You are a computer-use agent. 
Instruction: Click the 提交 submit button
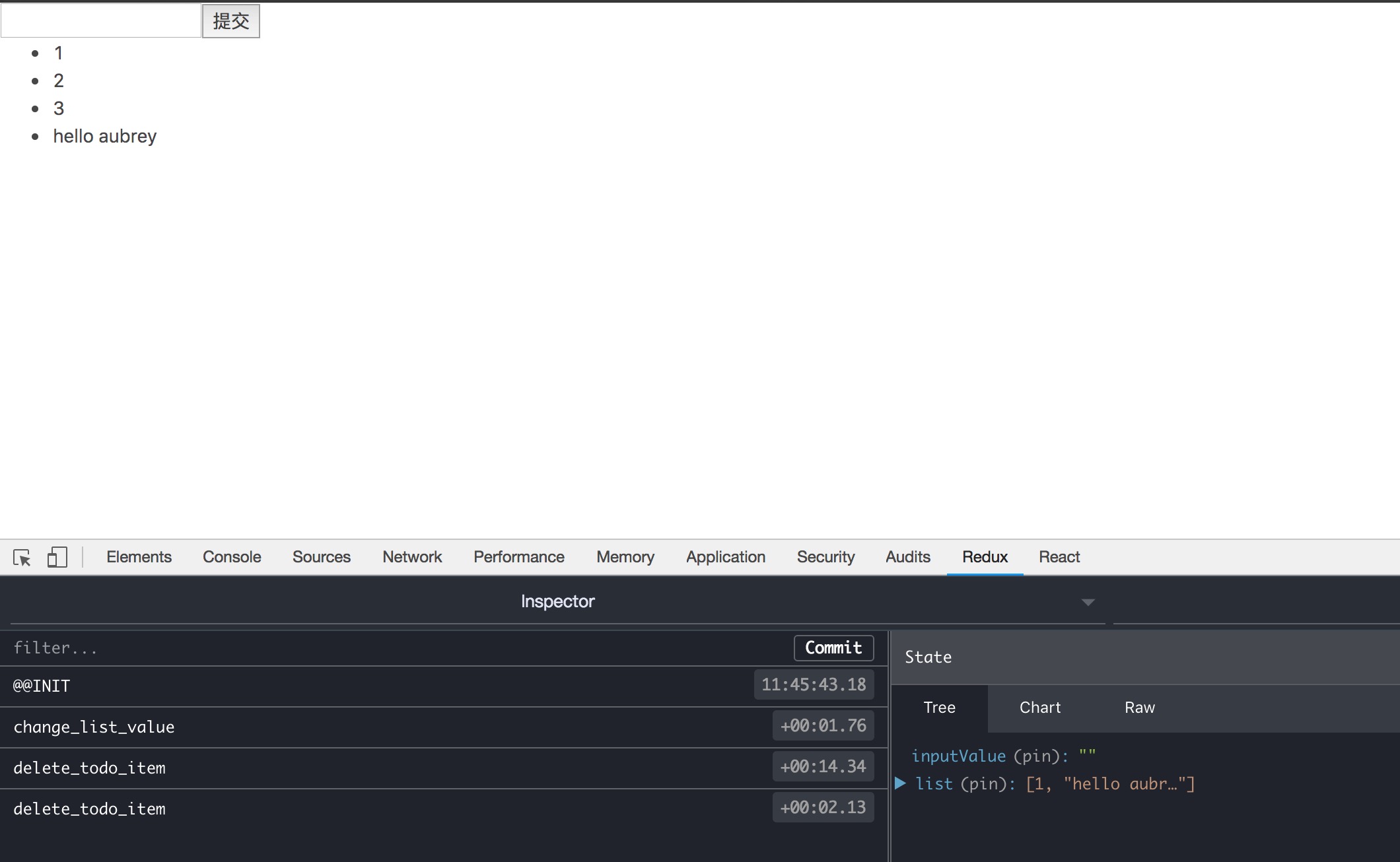coord(230,21)
